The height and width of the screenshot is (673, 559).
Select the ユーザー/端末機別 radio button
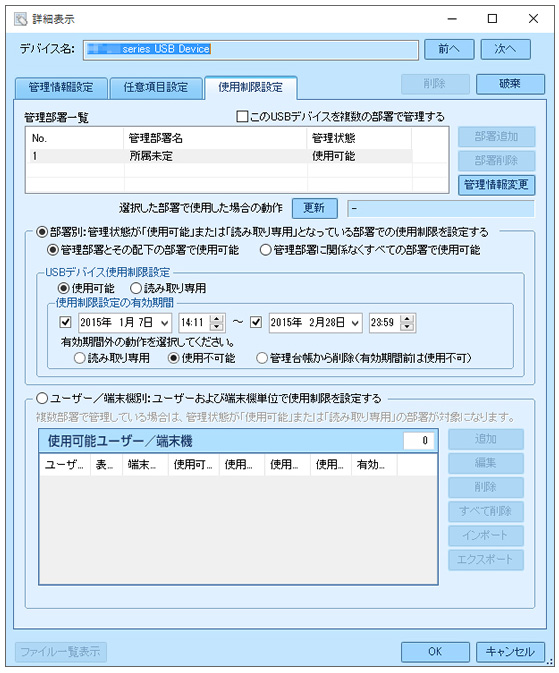[42, 398]
